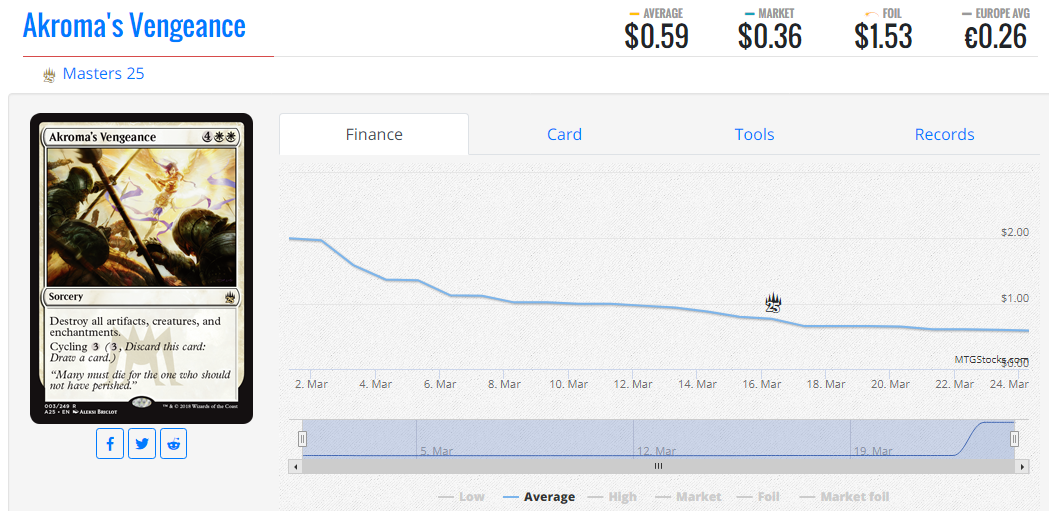Click the navigator scroll left arrow
This screenshot has height=511, width=1049.
point(294,466)
